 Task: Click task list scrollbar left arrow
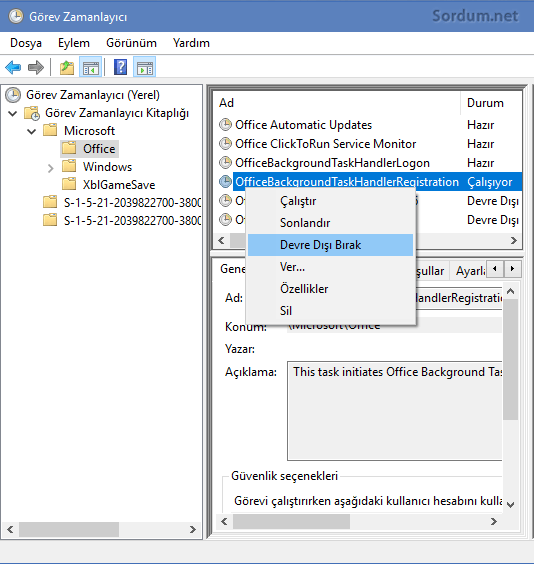point(222,240)
